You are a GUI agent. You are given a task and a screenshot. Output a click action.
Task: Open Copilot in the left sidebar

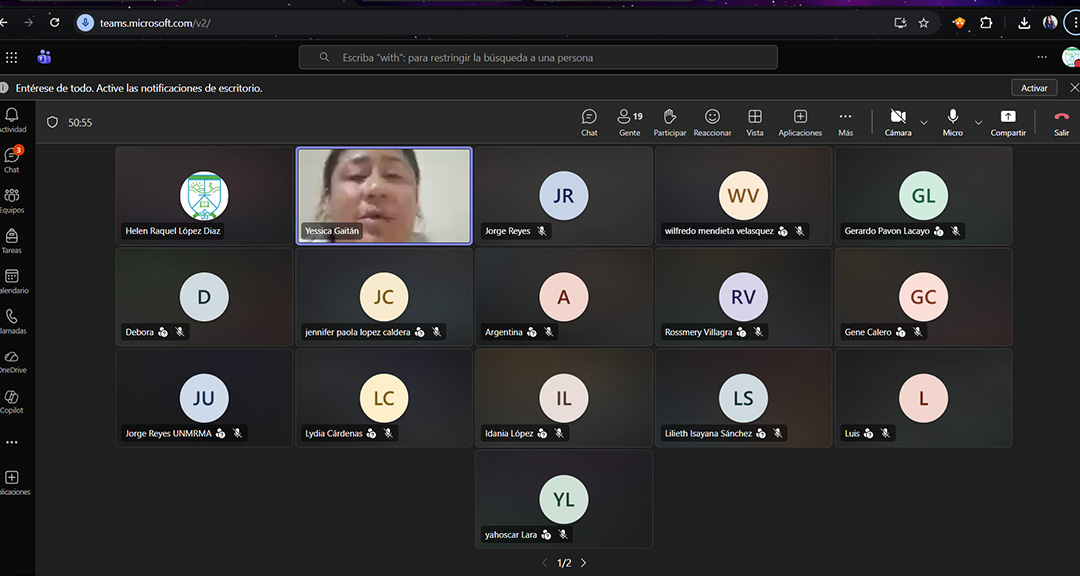tap(12, 402)
